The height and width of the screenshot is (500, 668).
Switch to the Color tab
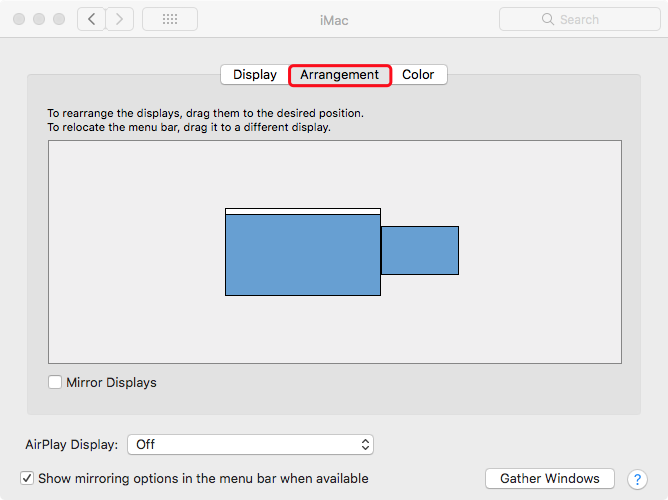[x=418, y=75]
